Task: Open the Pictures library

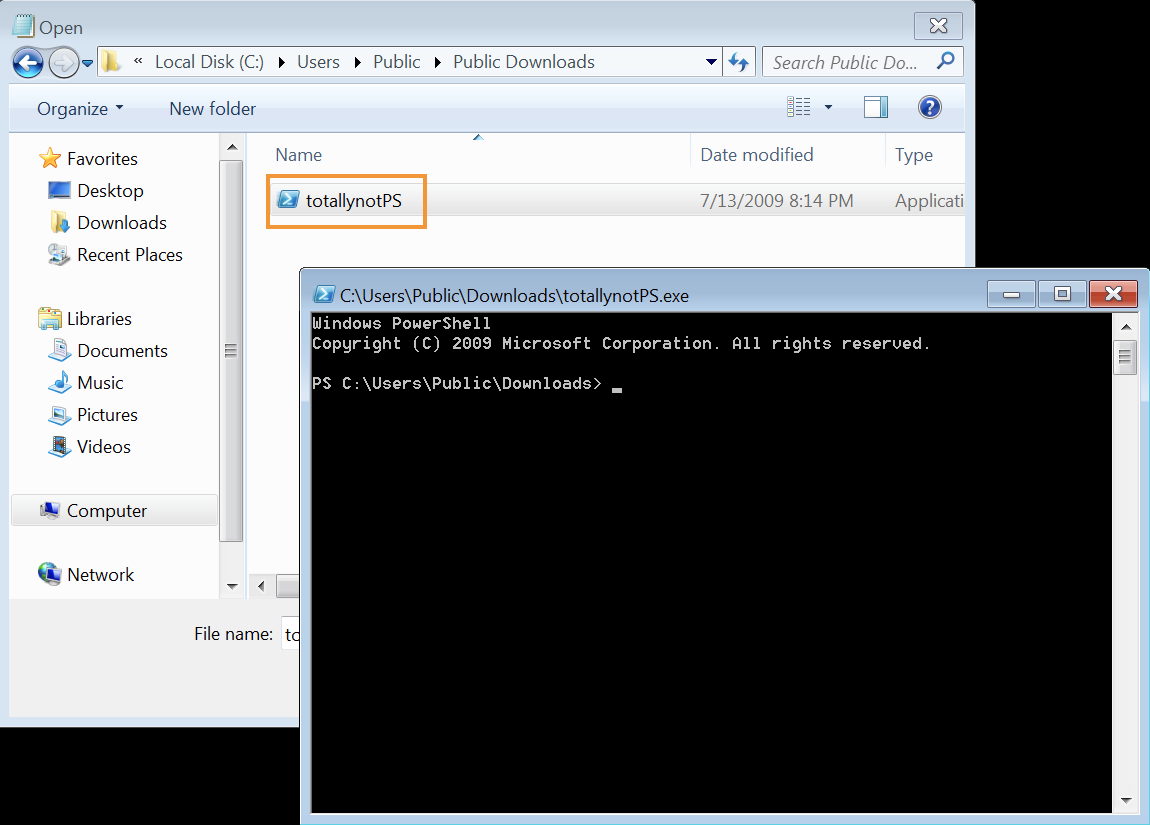Action: pyautogui.click(x=107, y=415)
